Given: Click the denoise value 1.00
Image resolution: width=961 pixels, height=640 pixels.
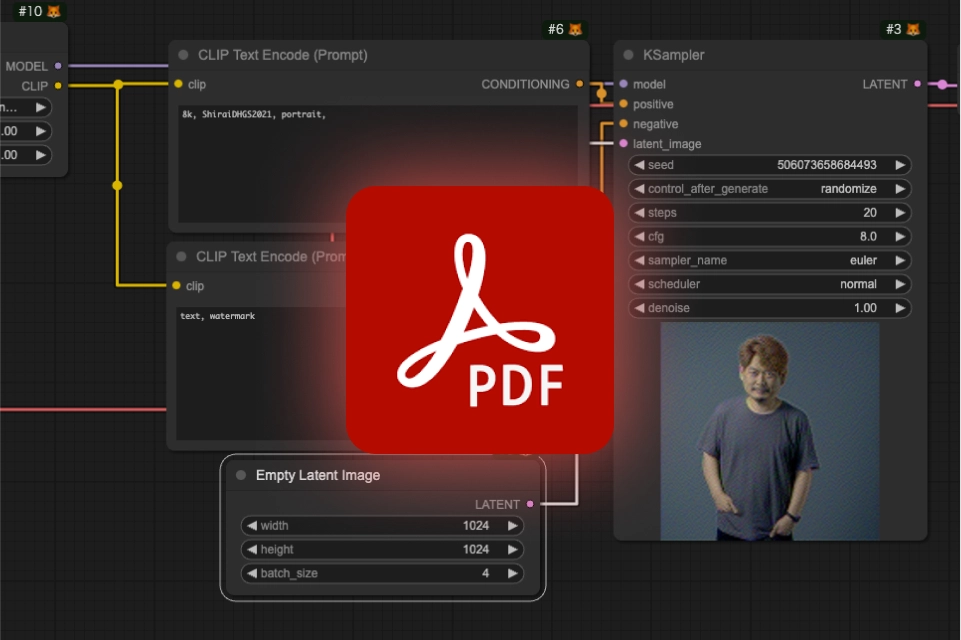Looking at the screenshot, I should coord(865,308).
